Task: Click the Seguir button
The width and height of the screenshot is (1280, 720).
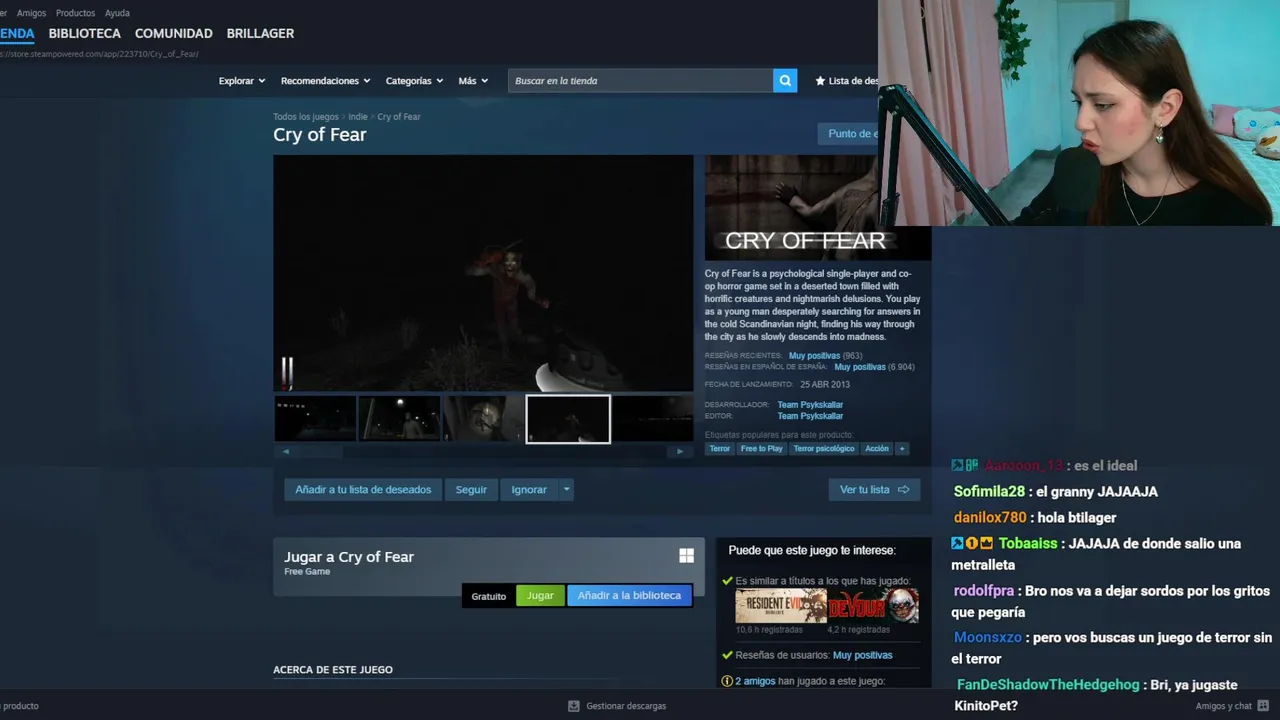Action: pyautogui.click(x=471, y=490)
